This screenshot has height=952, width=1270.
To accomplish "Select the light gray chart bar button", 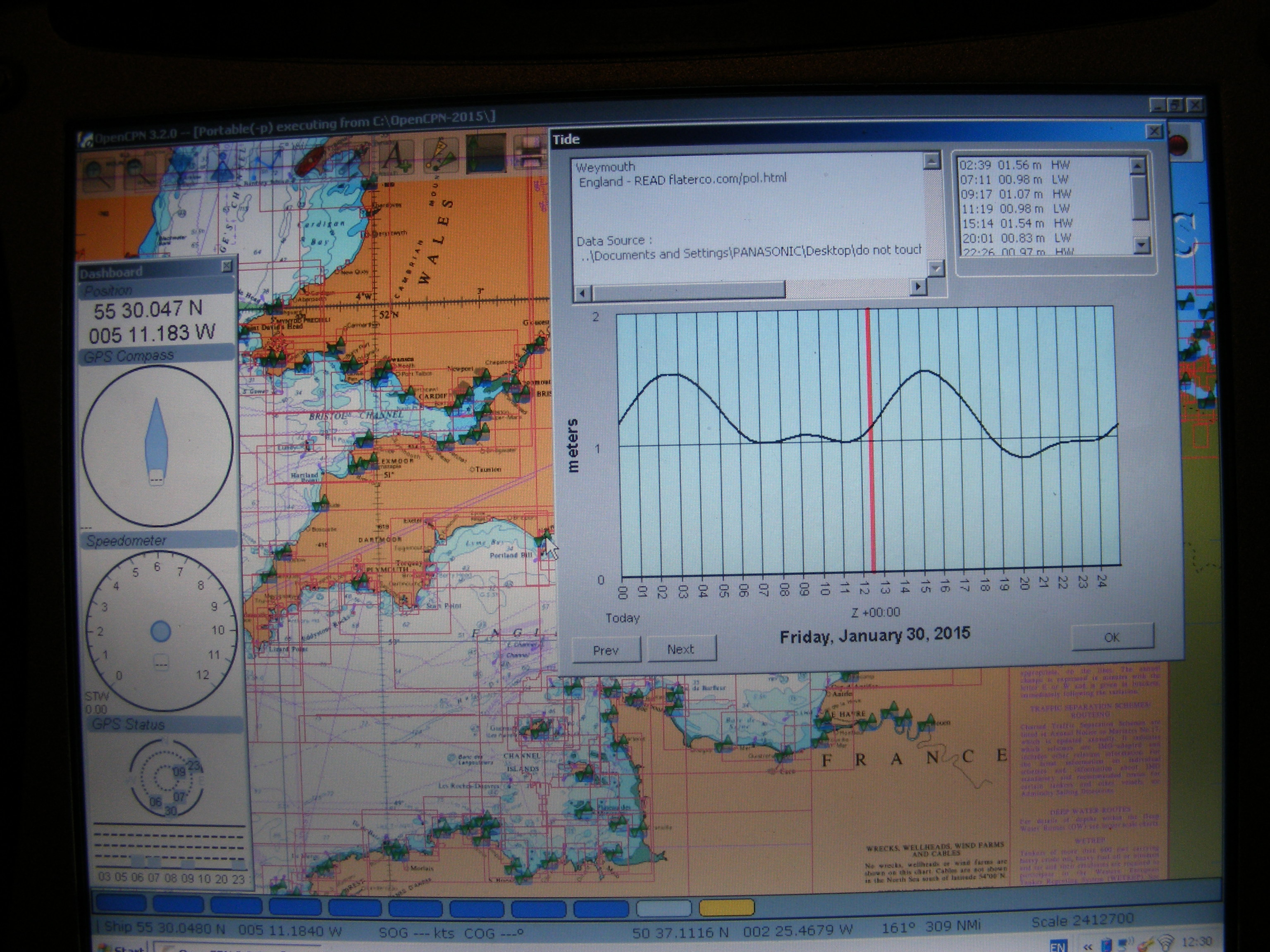I will point(664,908).
